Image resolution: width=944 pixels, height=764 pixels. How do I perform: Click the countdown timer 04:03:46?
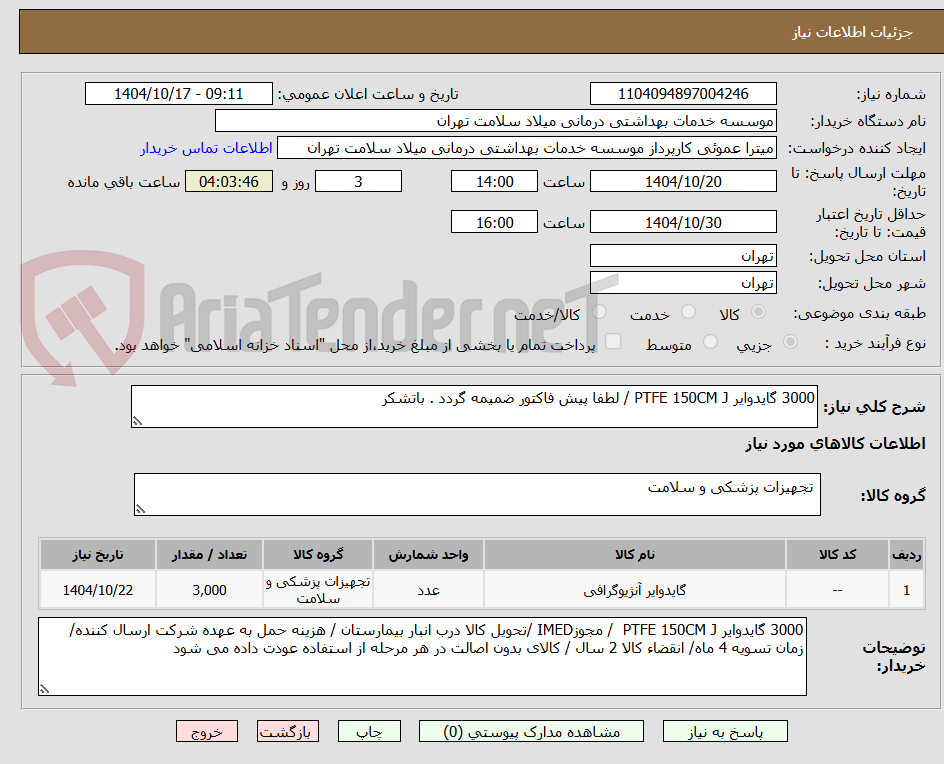pos(229,181)
